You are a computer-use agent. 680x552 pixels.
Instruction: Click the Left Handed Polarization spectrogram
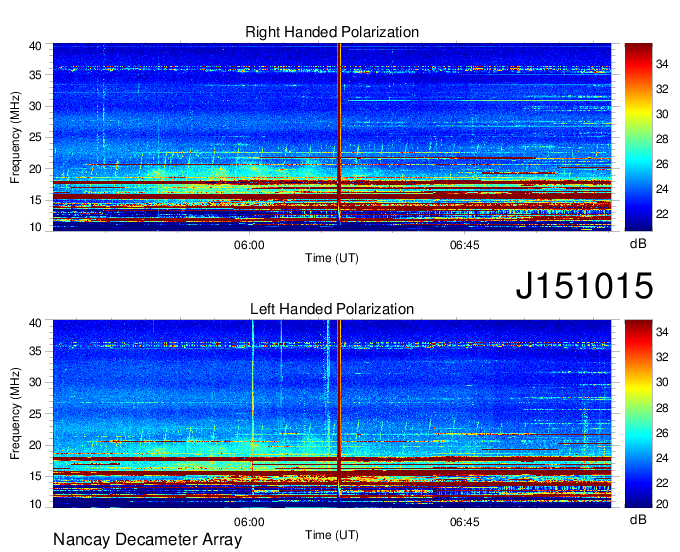332,414
